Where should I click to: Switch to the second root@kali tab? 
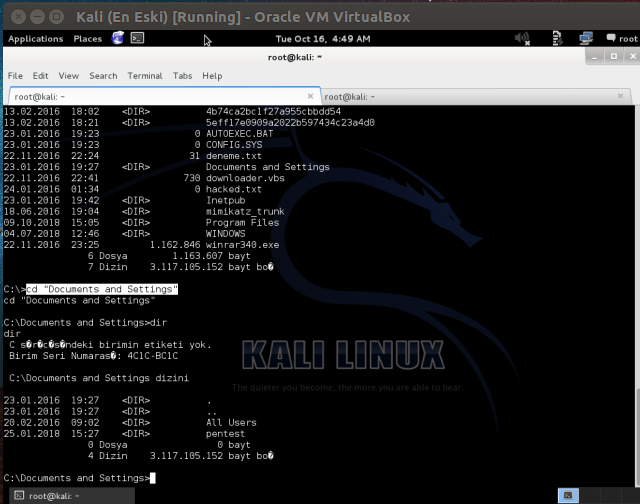pyautogui.click(x=476, y=97)
